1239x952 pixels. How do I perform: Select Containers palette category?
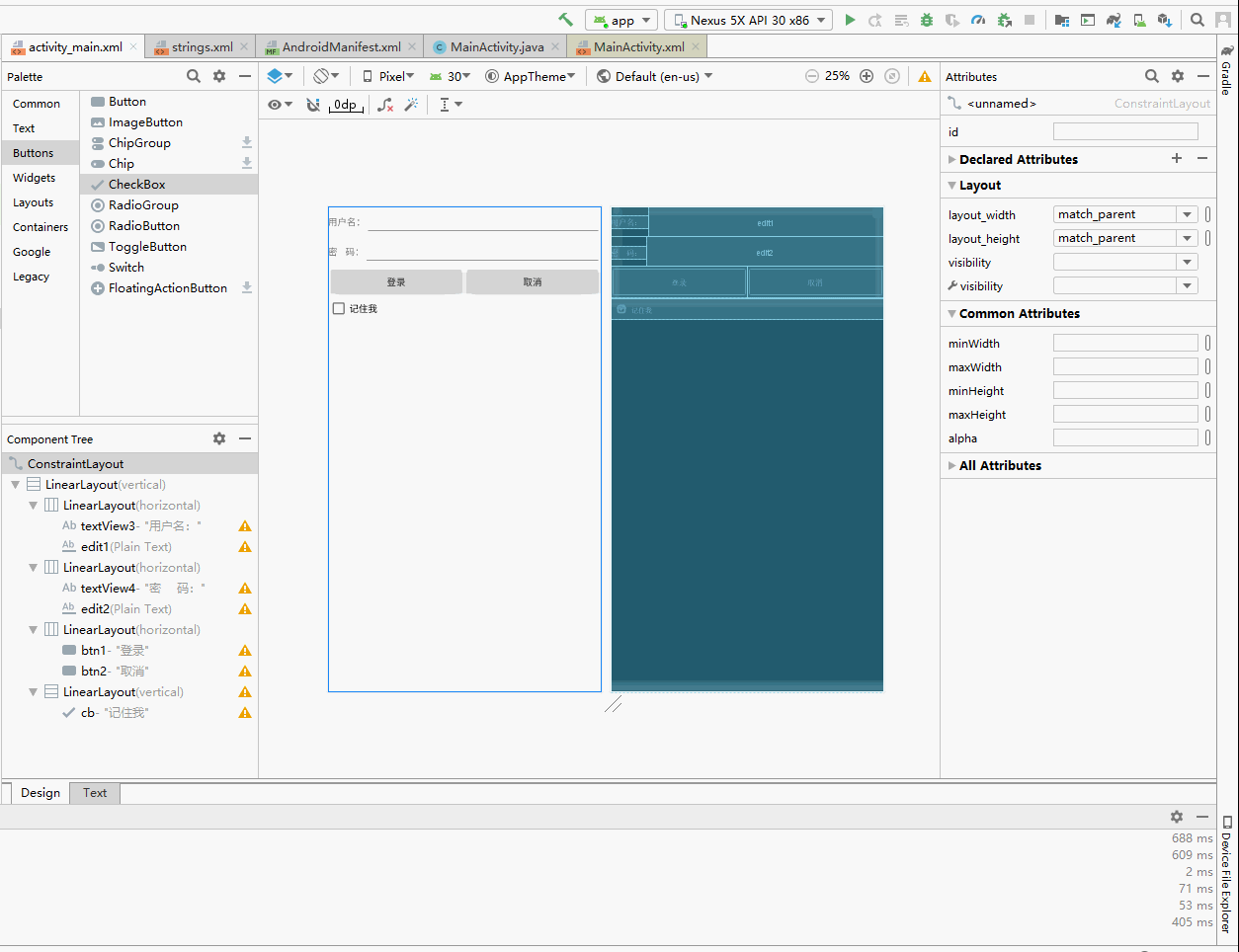click(x=41, y=227)
